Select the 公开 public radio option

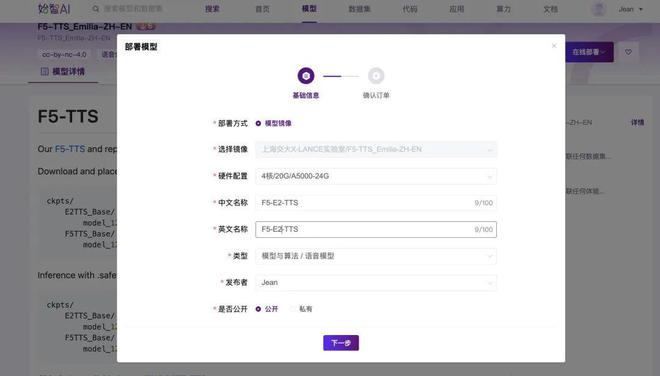coord(258,309)
